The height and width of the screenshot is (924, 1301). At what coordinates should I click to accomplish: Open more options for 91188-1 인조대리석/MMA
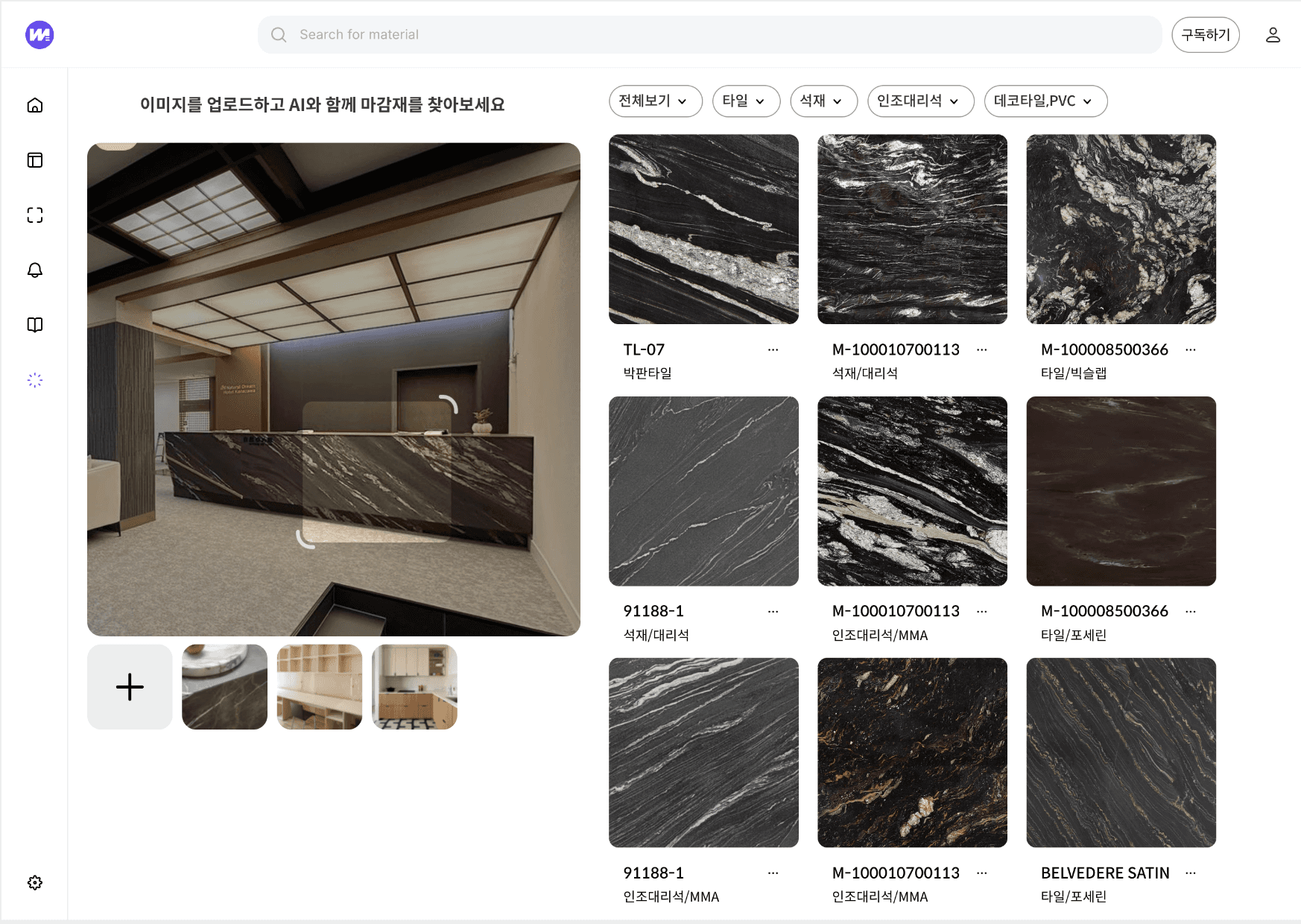[x=773, y=873]
